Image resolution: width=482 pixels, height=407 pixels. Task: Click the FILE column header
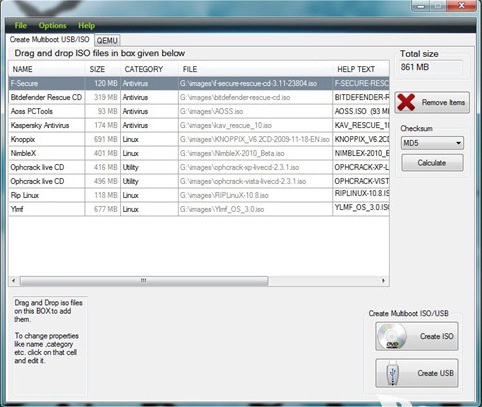pyautogui.click(x=255, y=69)
